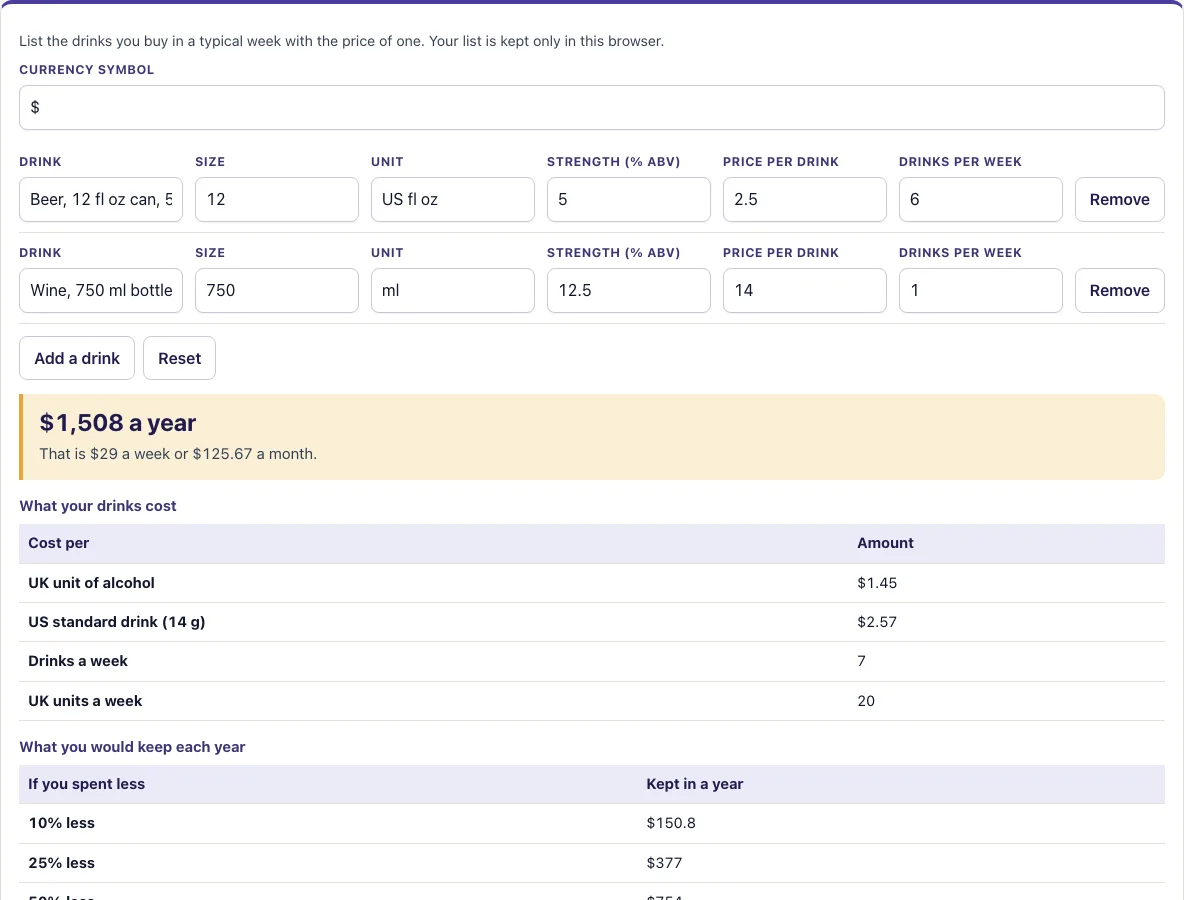Click the What your drinks cost heading
This screenshot has width=1184, height=900.
point(97,506)
